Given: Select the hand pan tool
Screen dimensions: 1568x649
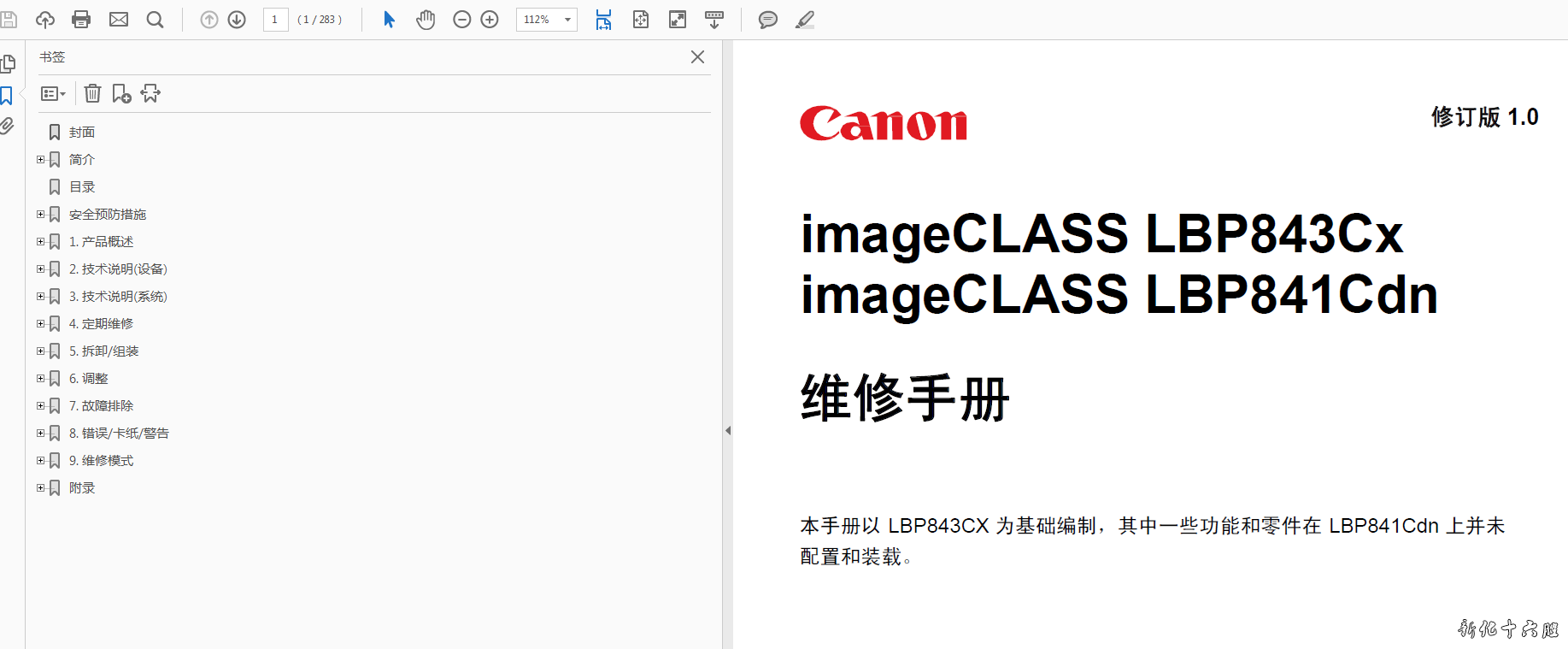Looking at the screenshot, I should [426, 20].
